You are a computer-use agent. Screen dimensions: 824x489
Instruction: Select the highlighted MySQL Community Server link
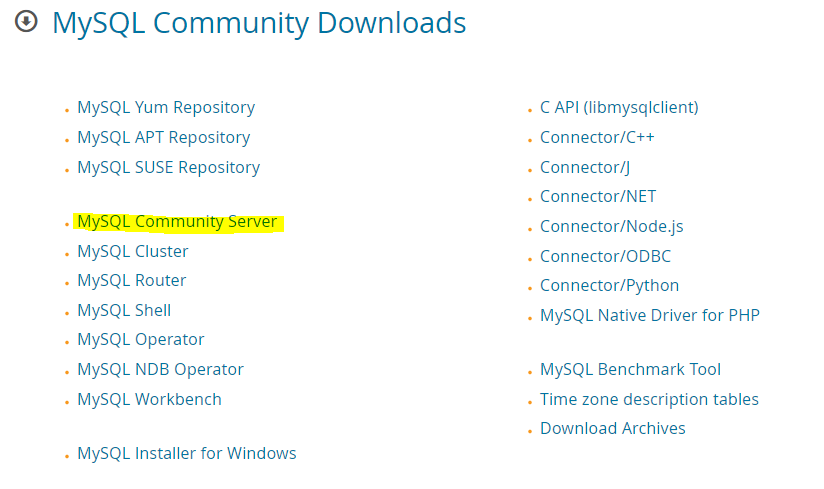point(177,222)
